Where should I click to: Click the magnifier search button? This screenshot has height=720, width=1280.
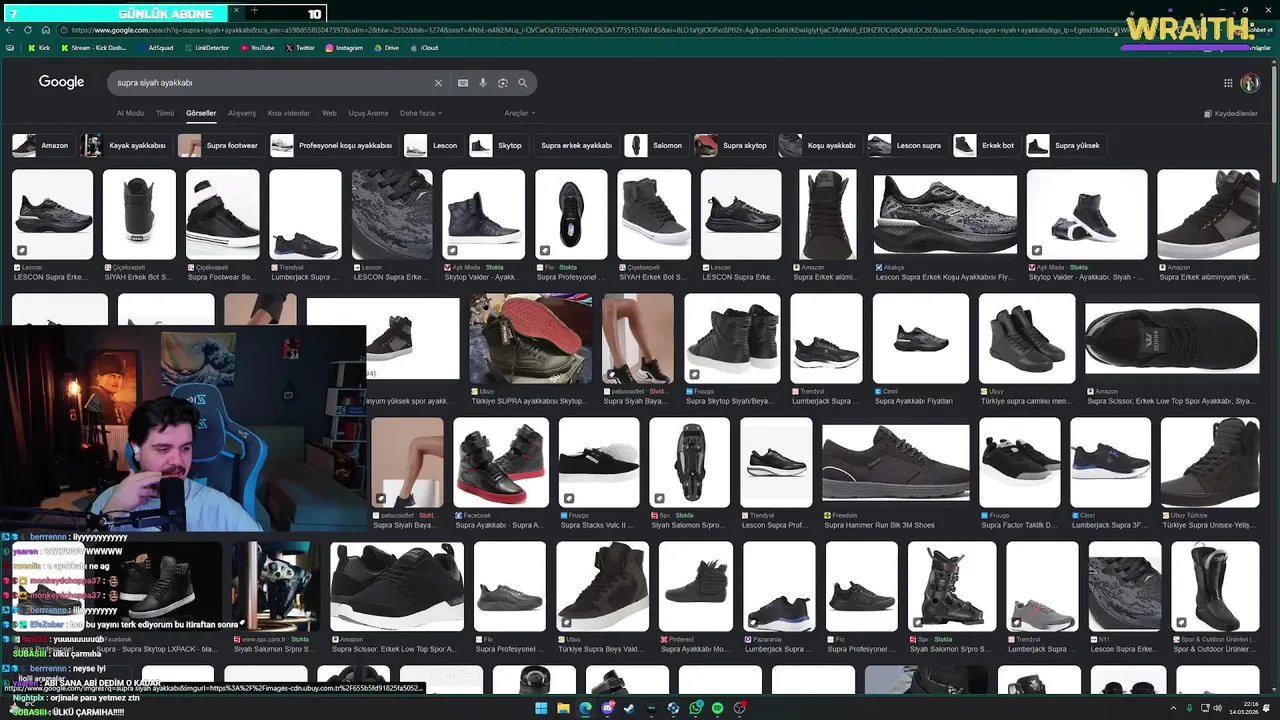tap(522, 83)
